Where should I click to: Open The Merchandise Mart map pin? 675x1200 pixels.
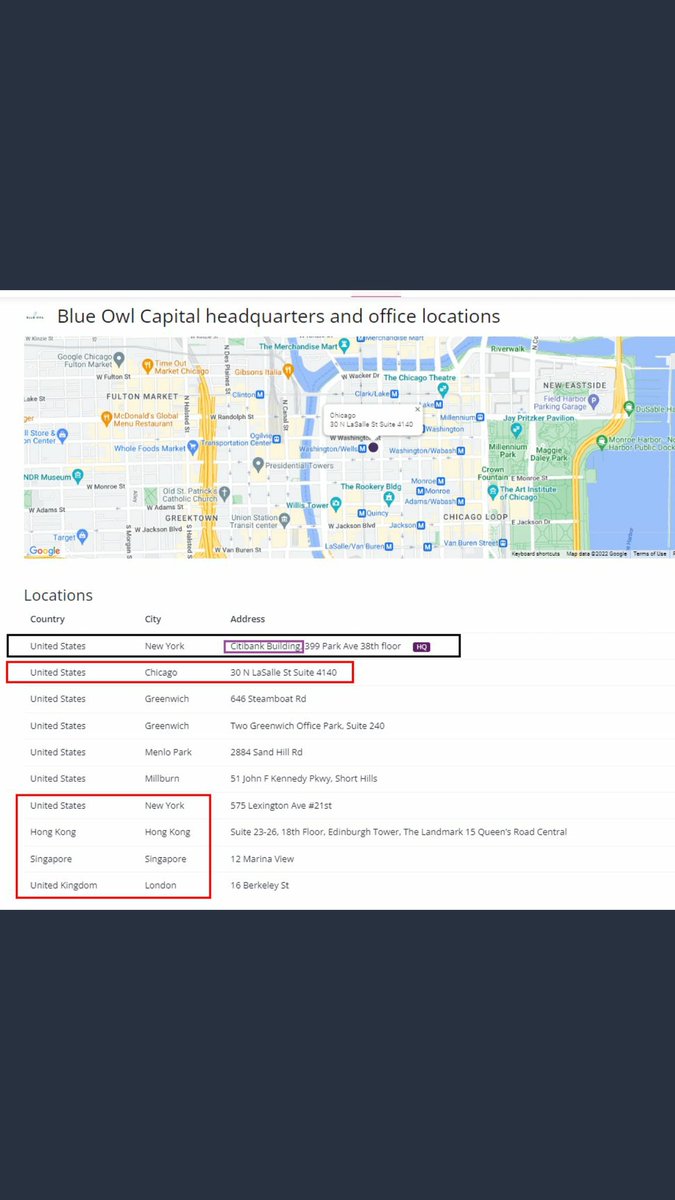pyautogui.click(x=343, y=344)
